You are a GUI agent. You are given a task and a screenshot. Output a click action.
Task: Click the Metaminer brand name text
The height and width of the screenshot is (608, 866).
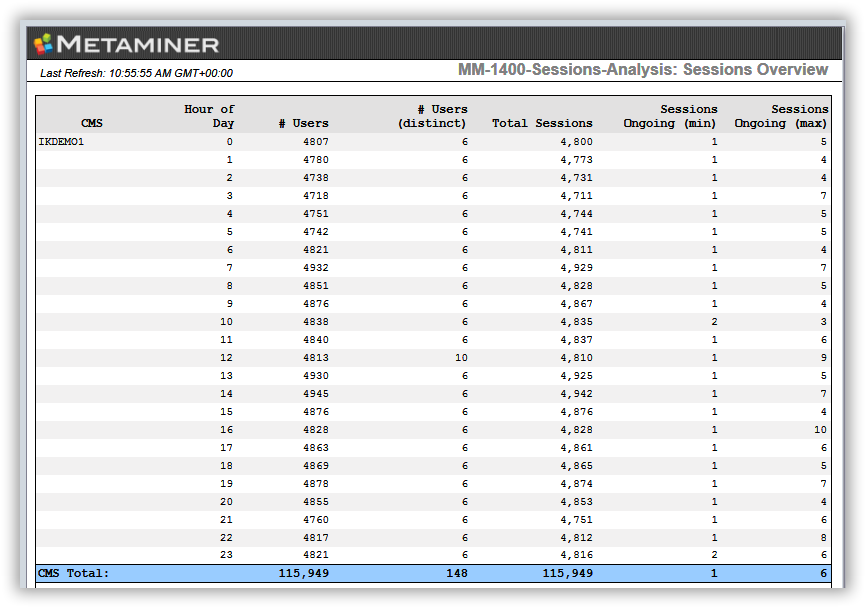(x=138, y=45)
